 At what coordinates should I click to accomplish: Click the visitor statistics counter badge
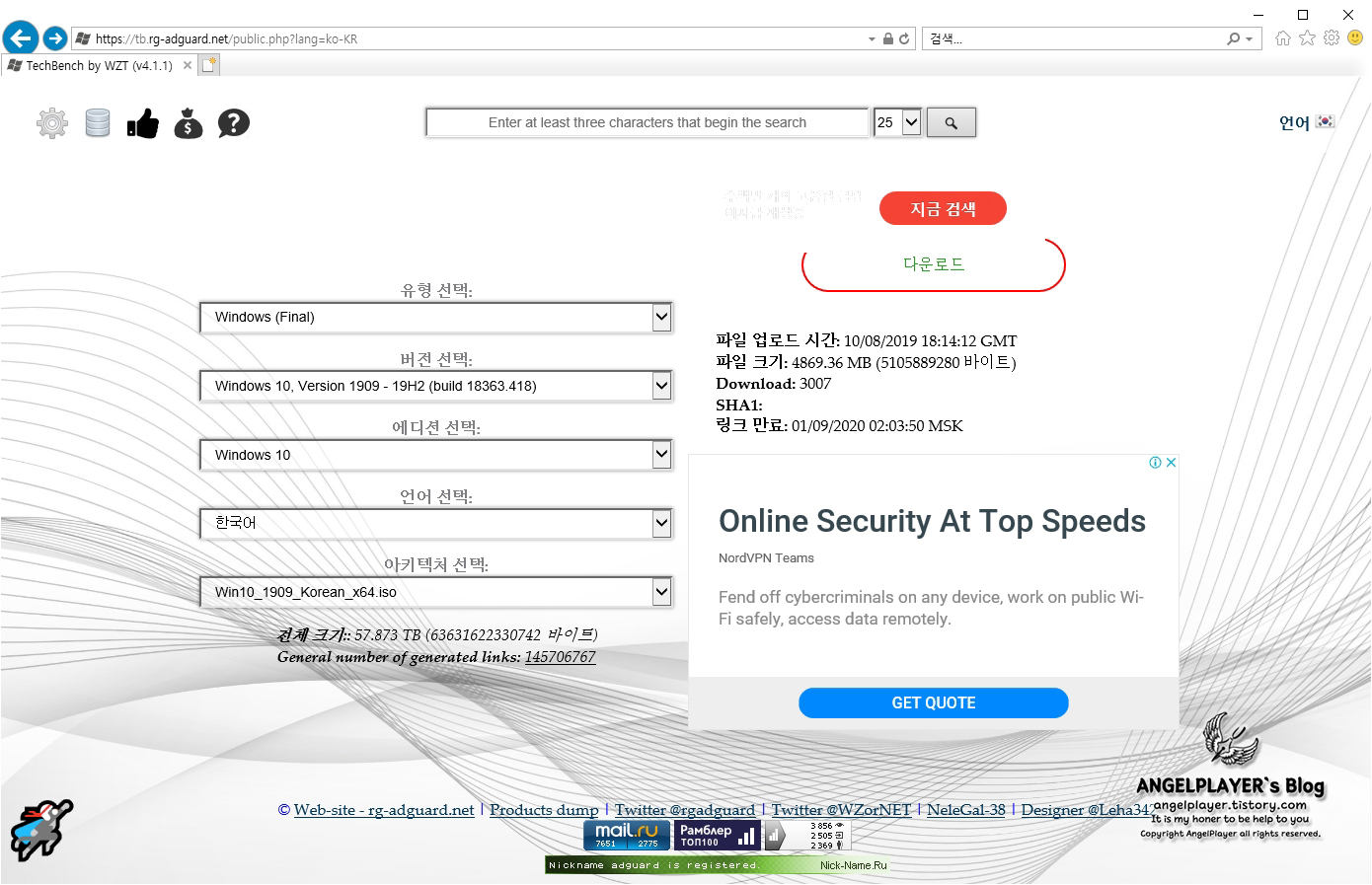(807, 835)
